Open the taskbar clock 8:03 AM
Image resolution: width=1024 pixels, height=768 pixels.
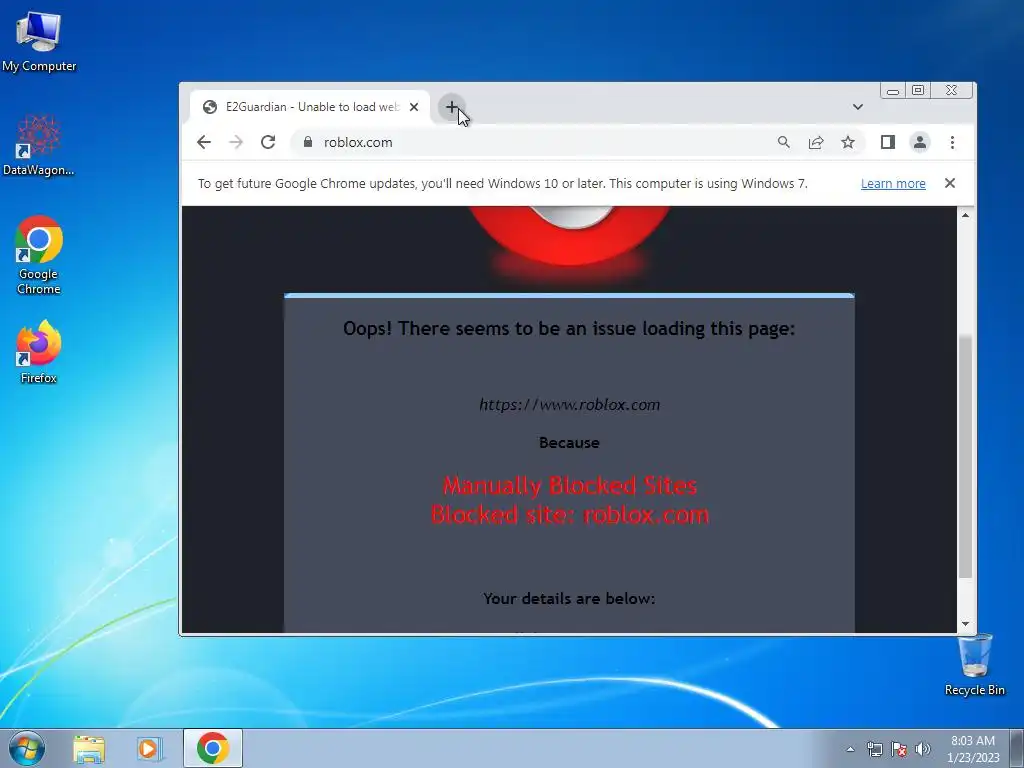click(973, 749)
